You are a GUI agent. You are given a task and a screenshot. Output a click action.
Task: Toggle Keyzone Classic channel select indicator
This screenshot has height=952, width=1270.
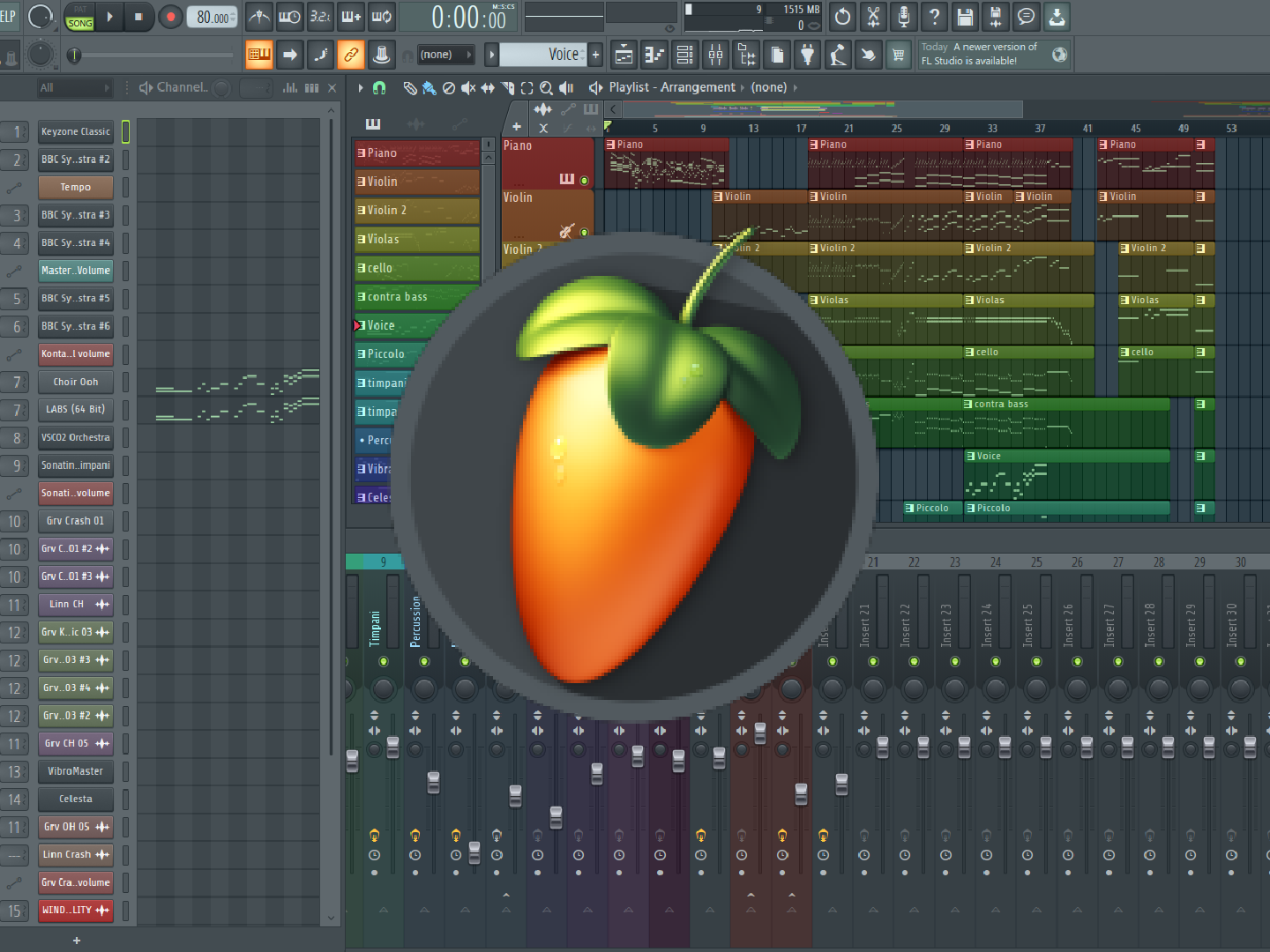(125, 131)
